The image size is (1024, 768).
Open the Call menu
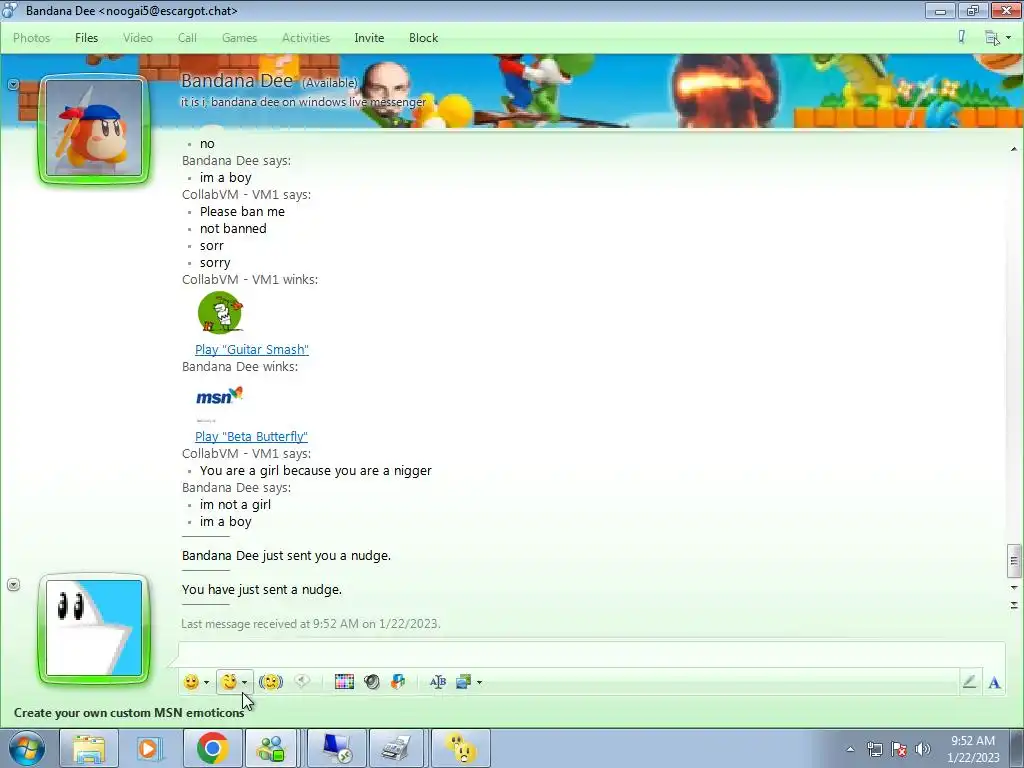[x=187, y=38]
